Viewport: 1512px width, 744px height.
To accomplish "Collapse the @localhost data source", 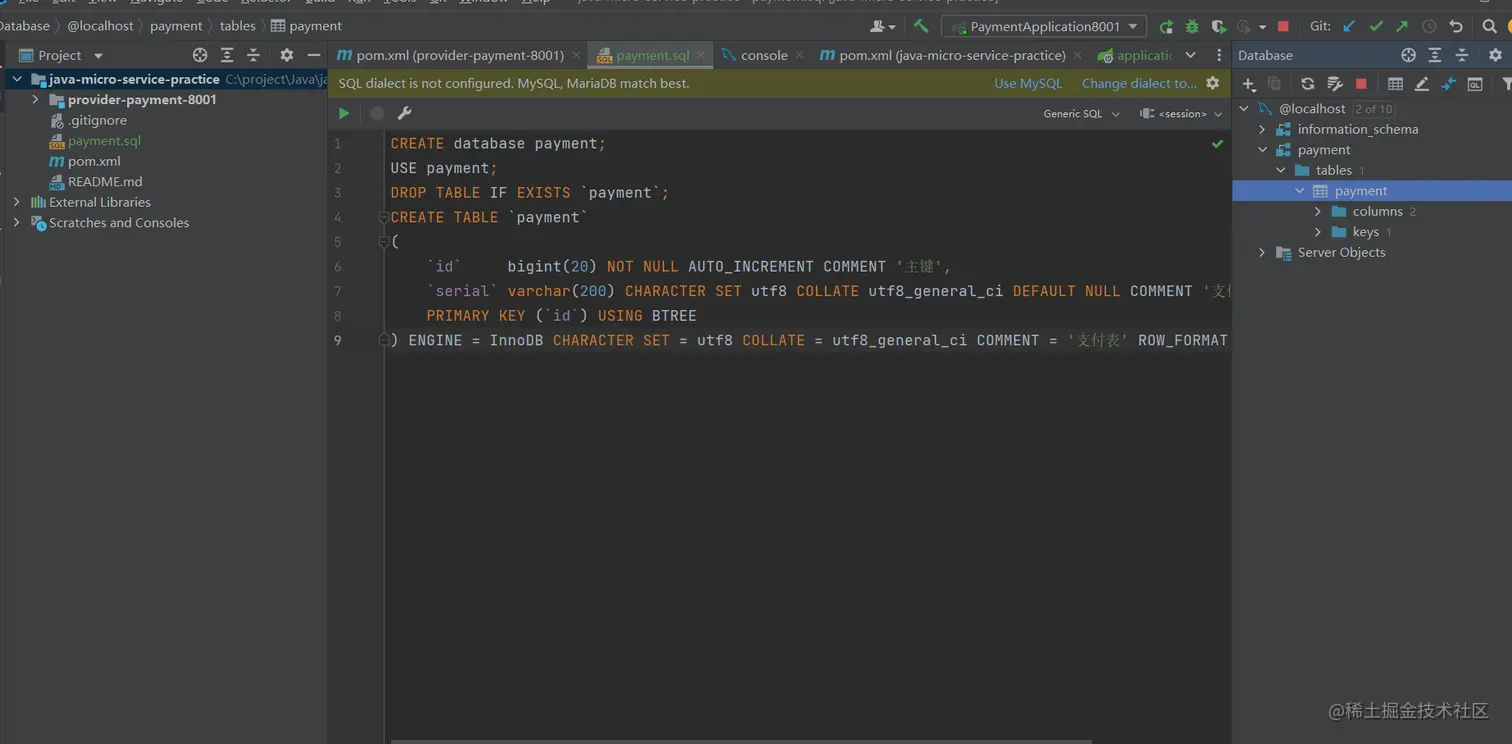I will pos(1244,109).
